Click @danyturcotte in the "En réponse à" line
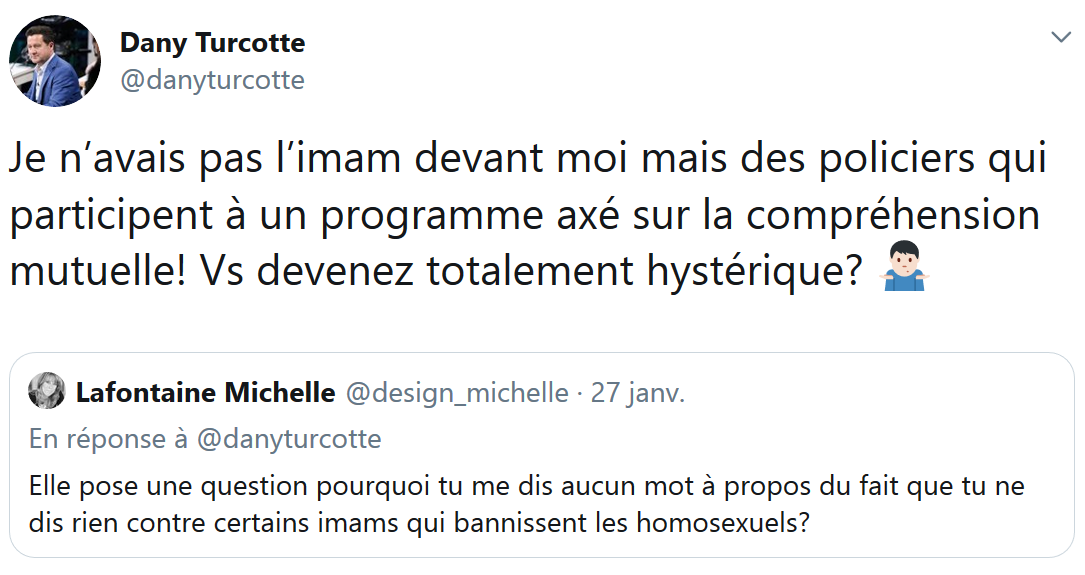The width and height of the screenshot is (1085, 575). tap(289, 439)
